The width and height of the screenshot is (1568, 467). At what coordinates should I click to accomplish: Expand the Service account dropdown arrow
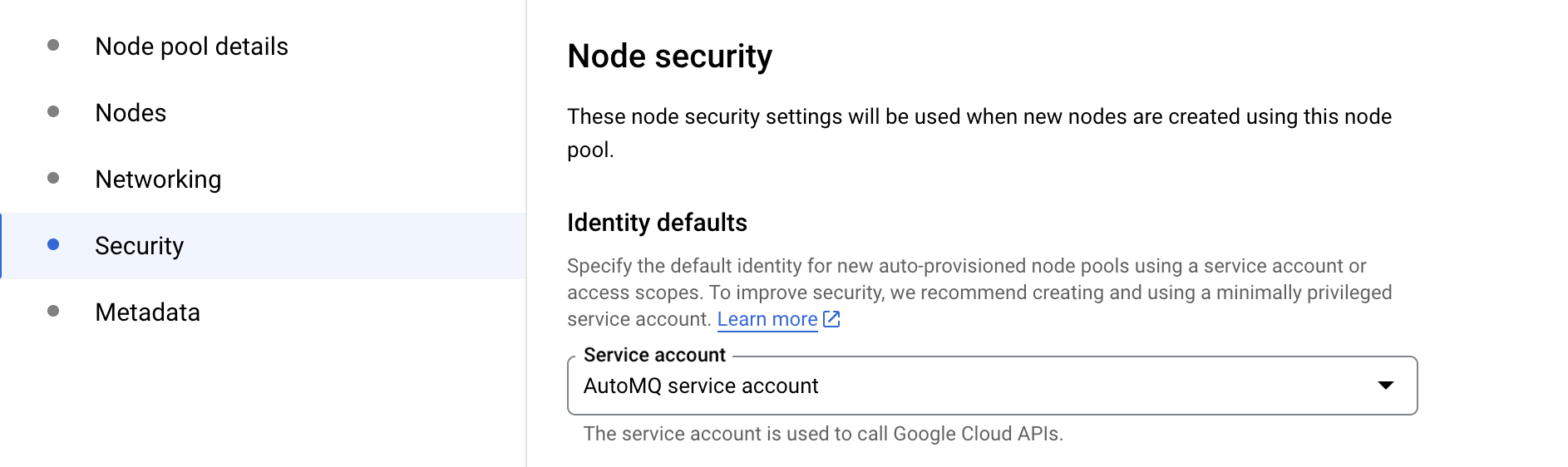pyautogui.click(x=1385, y=386)
